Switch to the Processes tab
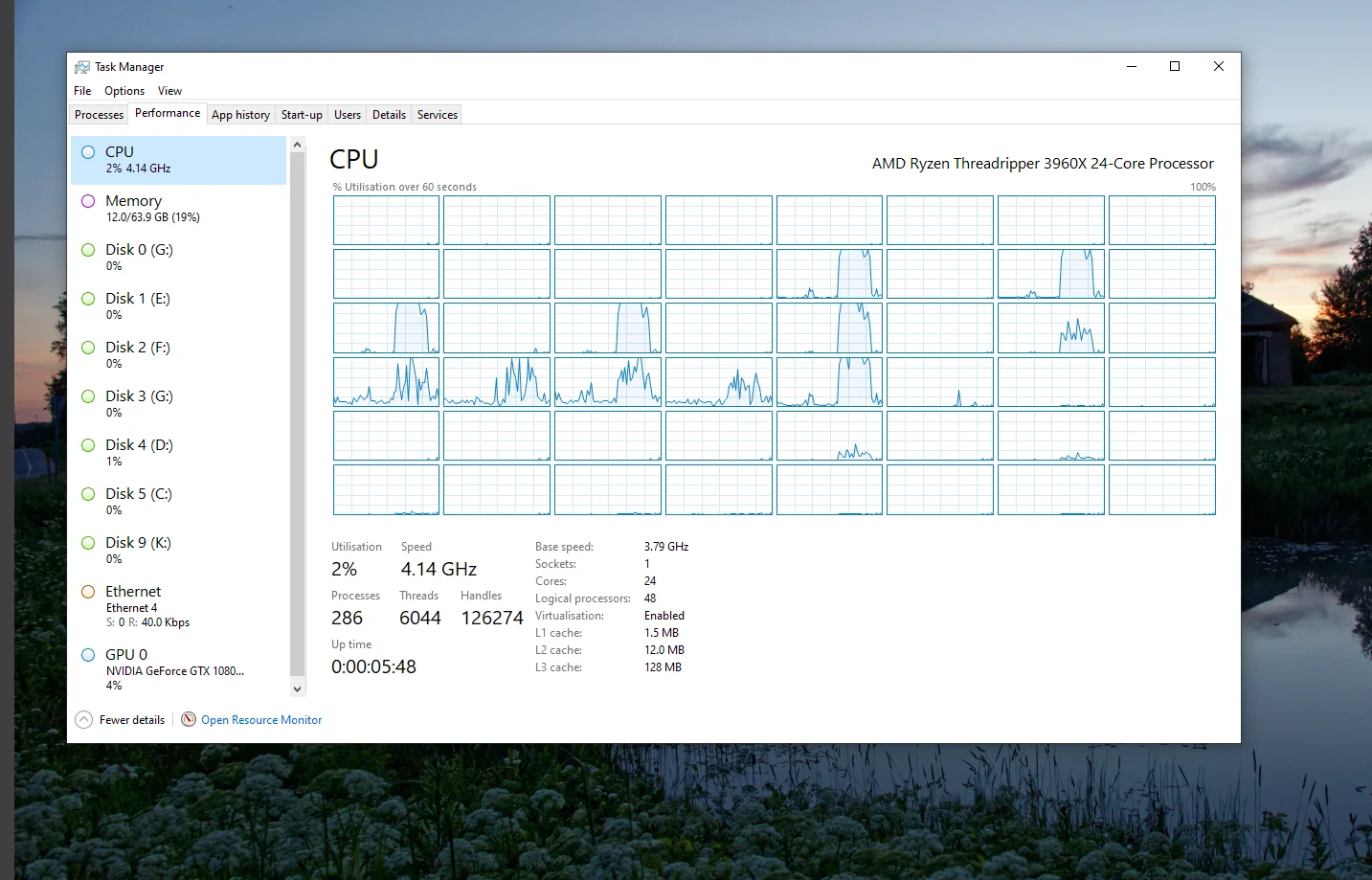 (99, 115)
